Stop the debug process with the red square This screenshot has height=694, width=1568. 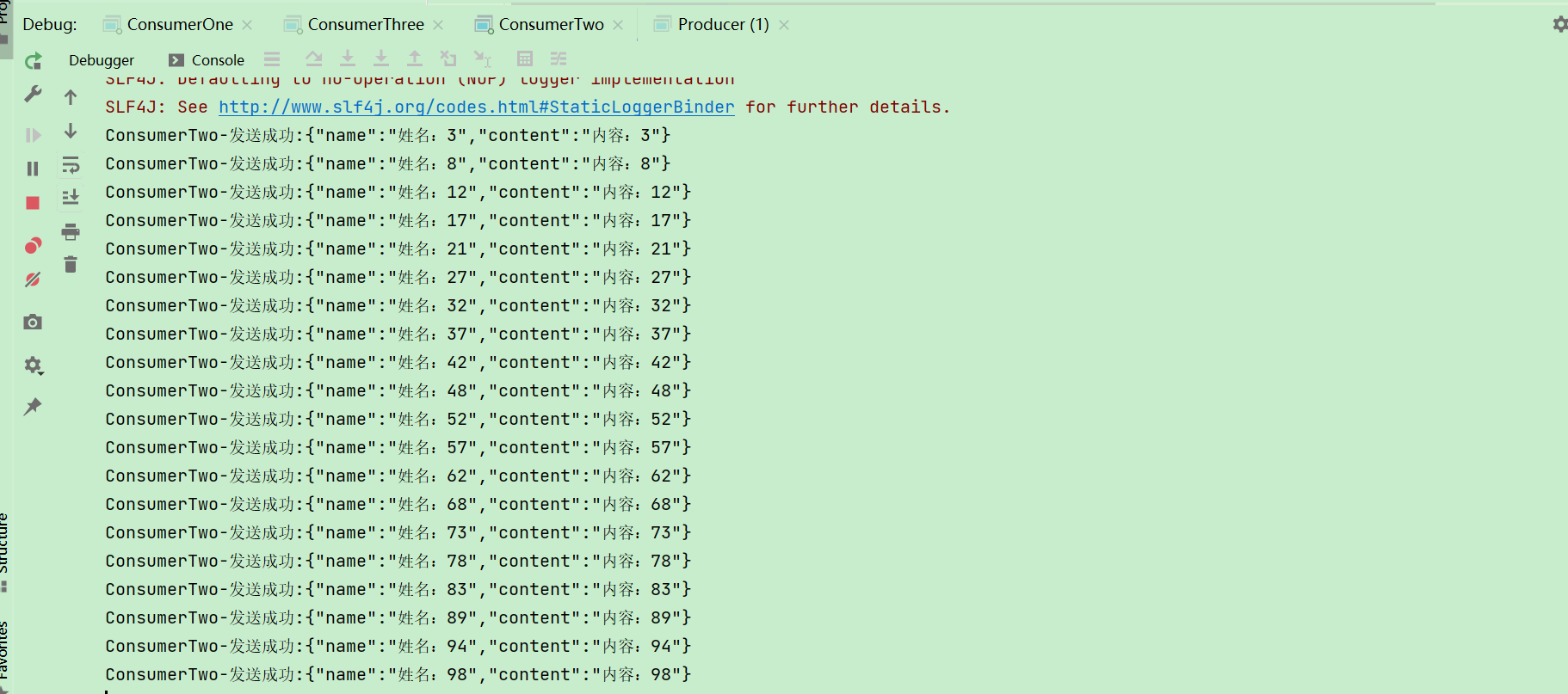33,203
